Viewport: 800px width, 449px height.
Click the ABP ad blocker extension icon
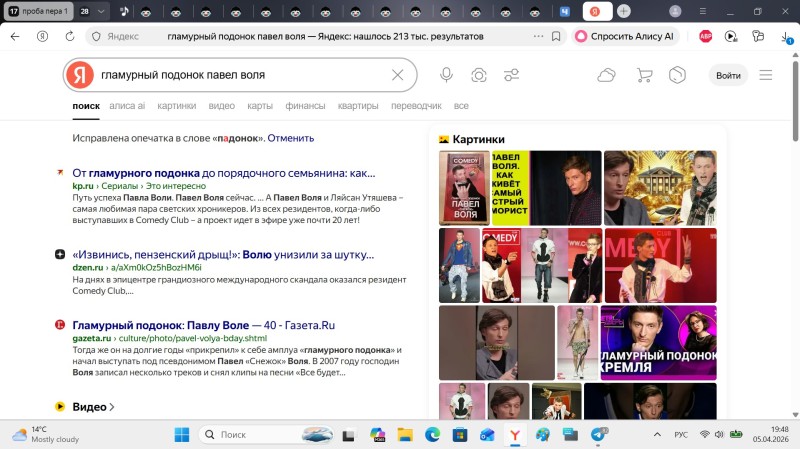point(704,36)
